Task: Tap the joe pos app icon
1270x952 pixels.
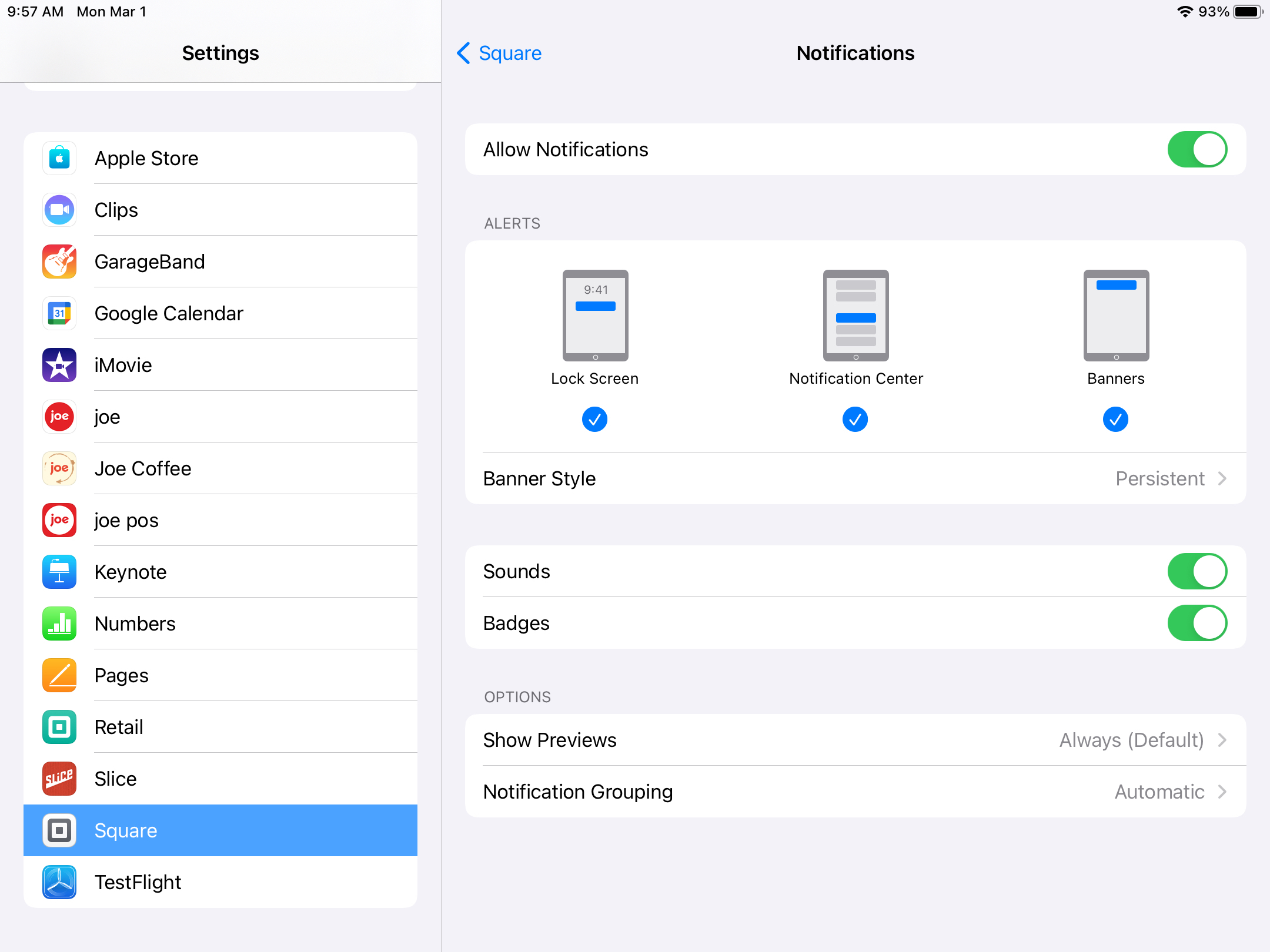Action: click(x=59, y=520)
